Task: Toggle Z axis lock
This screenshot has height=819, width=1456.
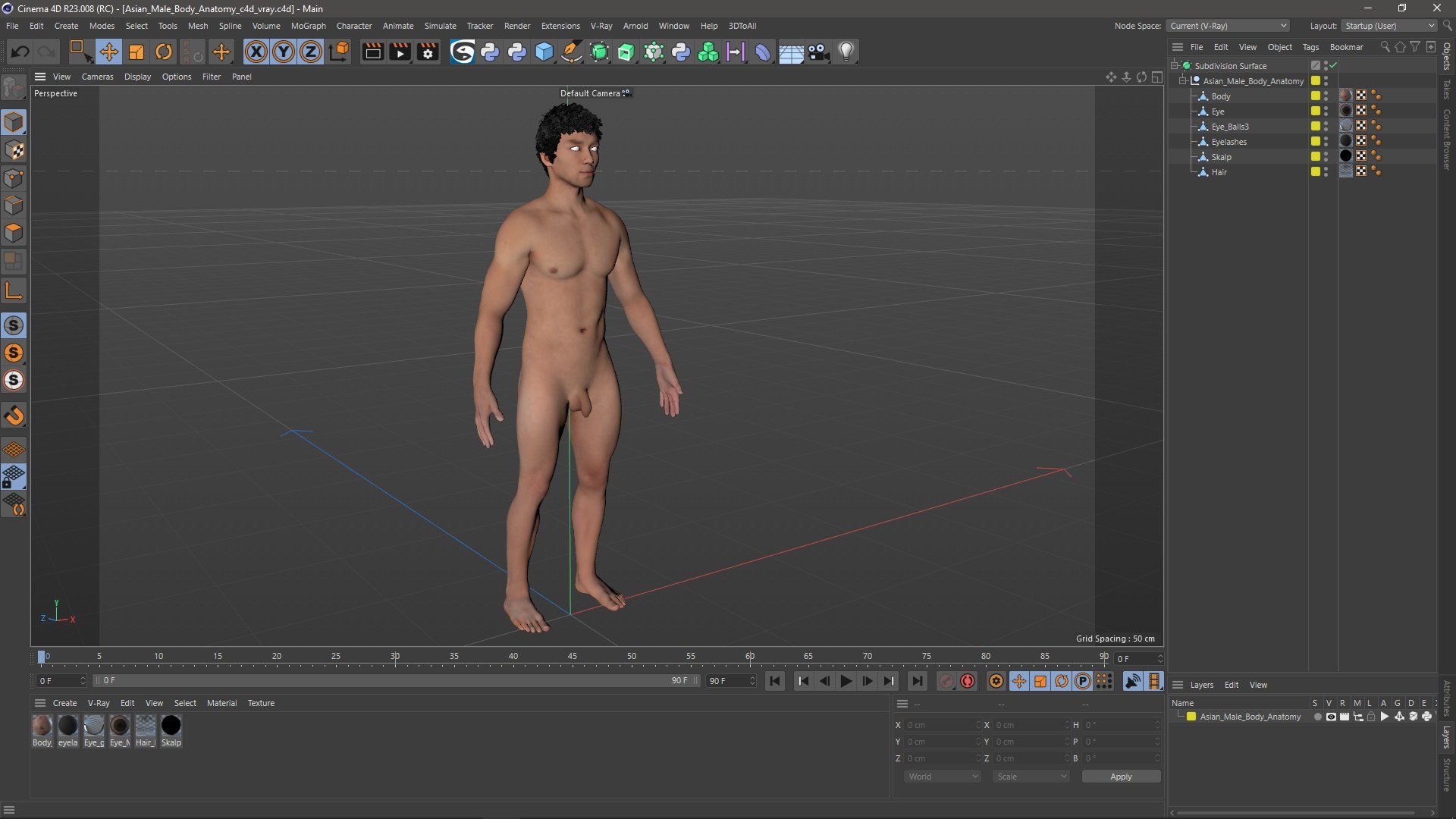Action: point(311,52)
